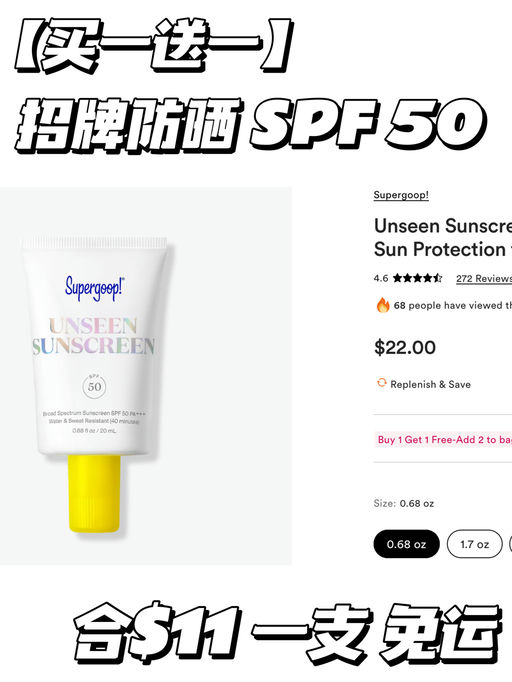Viewport: 512px width, 682px height.
Task: Click the 买一送一 headline banner
Action: 153,46
